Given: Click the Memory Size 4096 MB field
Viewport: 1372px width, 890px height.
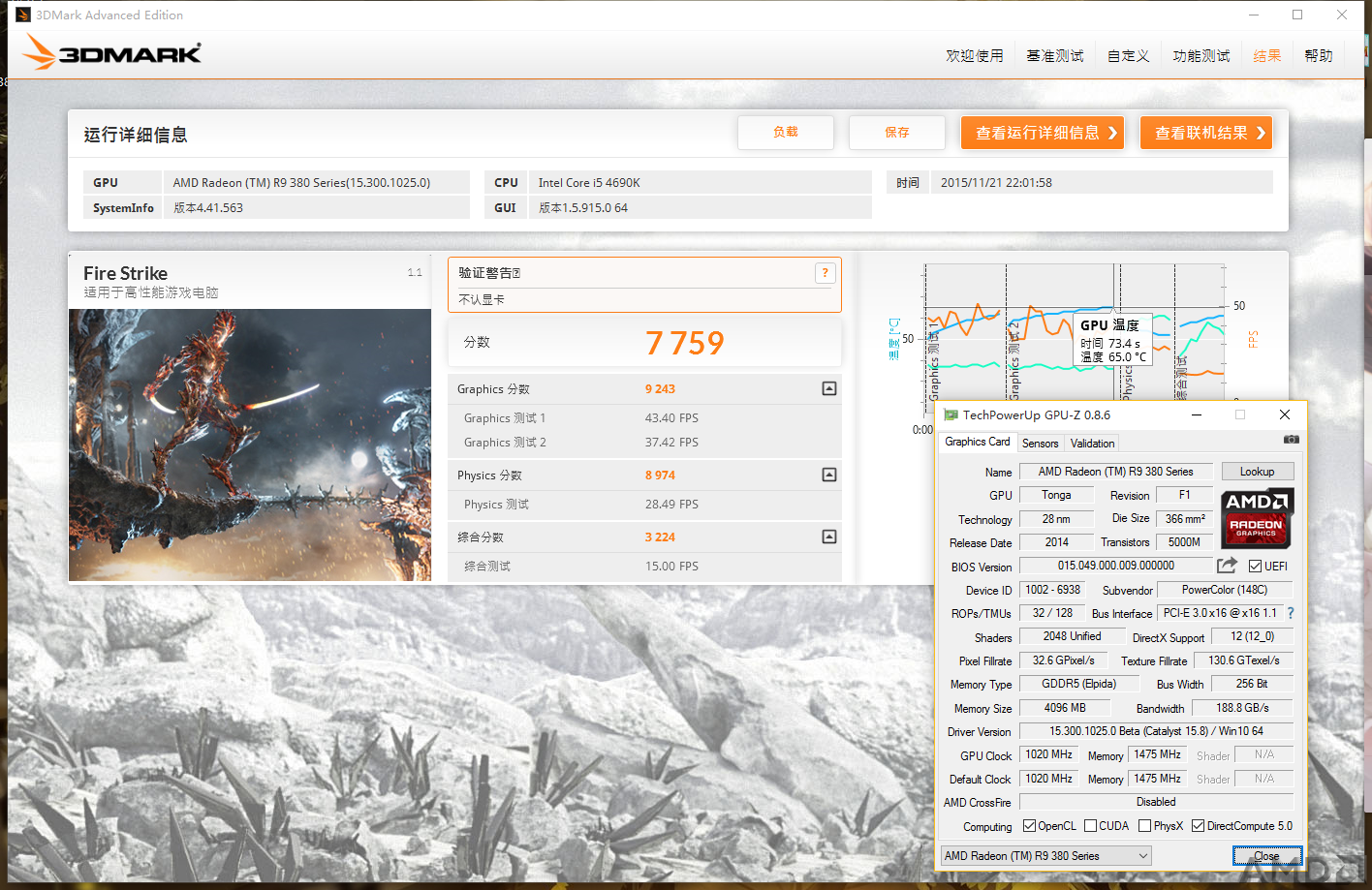Looking at the screenshot, I should tap(1064, 708).
